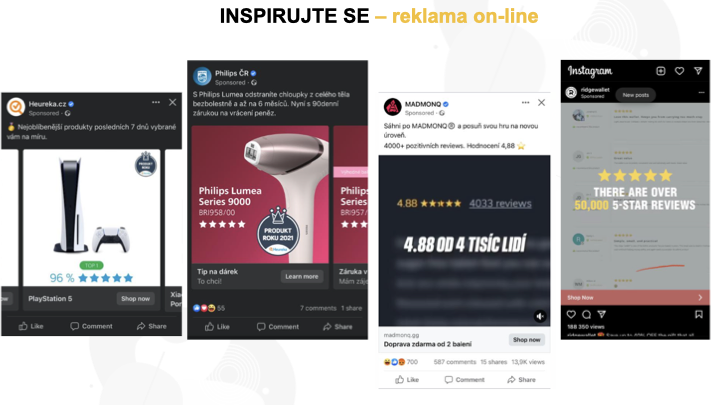Screen dimensions: 720x405
Task: Create new Instagram post with plus icon
Action: point(661,71)
